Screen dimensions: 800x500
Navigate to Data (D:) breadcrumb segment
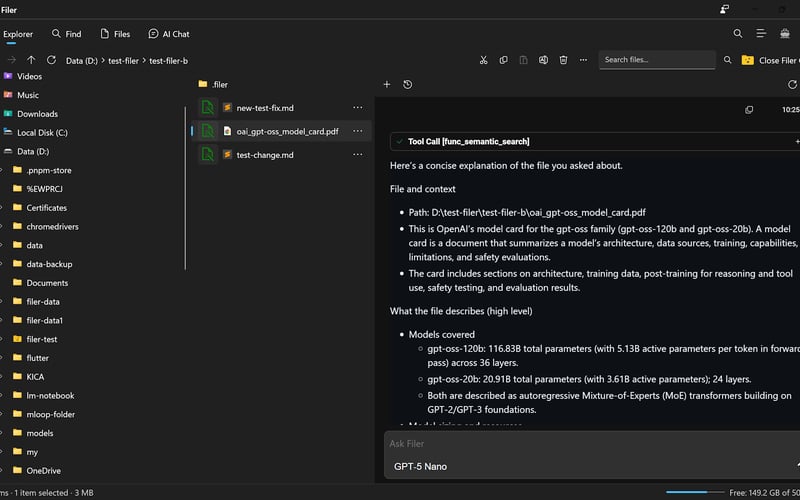pos(82,61)
